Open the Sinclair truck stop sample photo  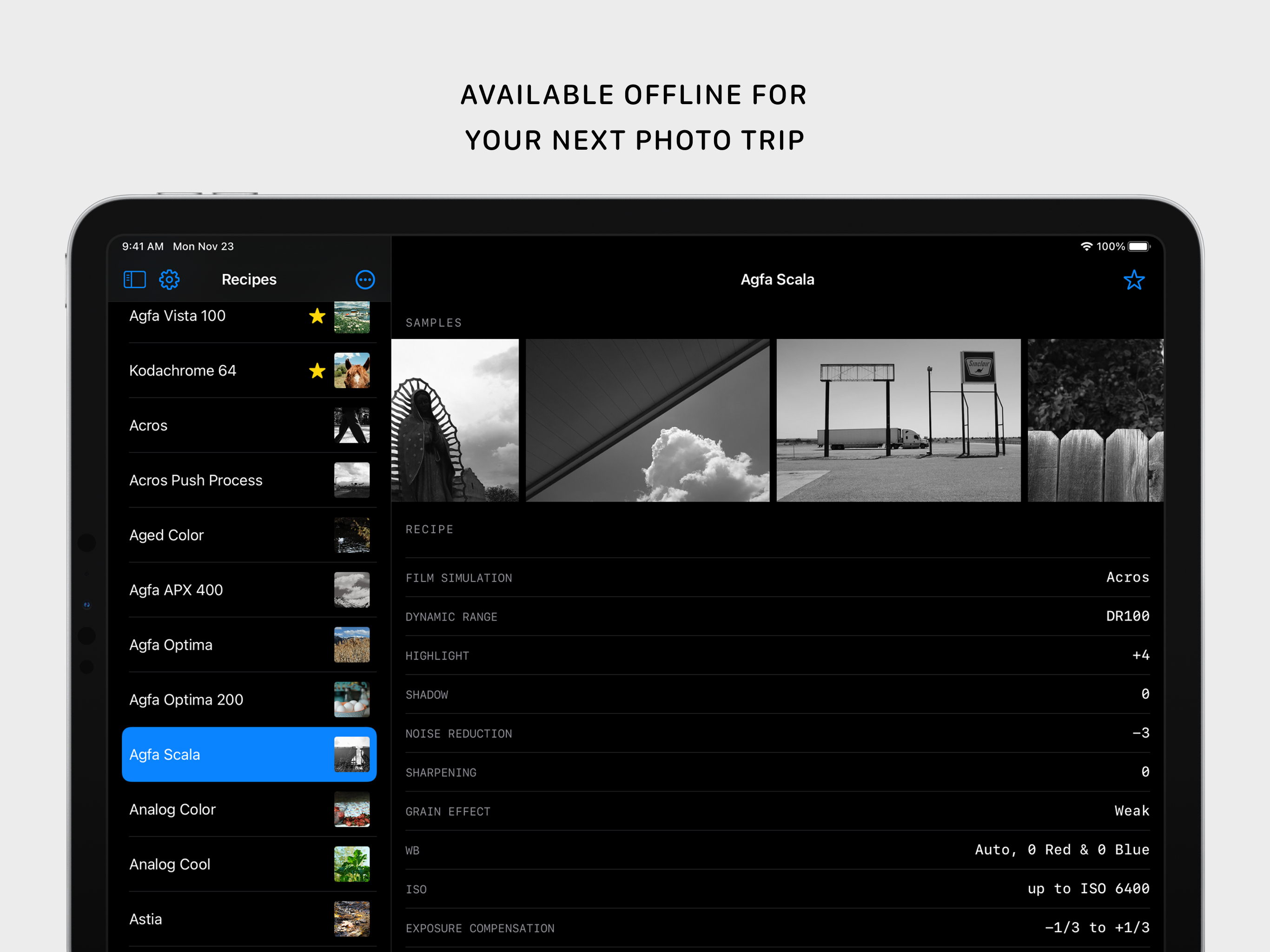click(x=898, y=420)
